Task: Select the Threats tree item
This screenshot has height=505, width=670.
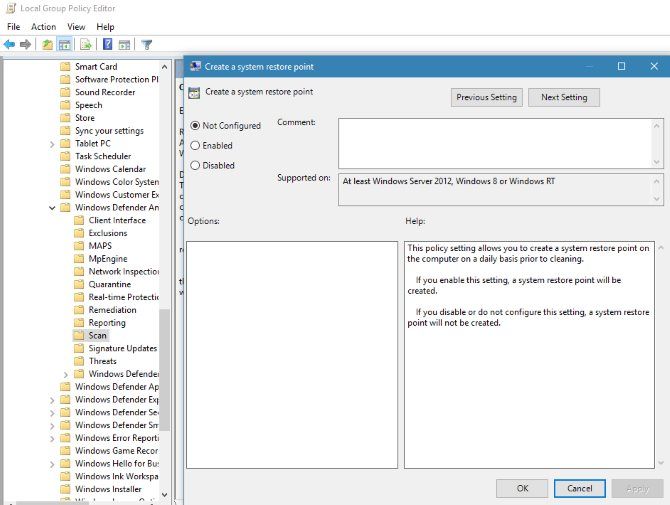Action: click(103, 361)
